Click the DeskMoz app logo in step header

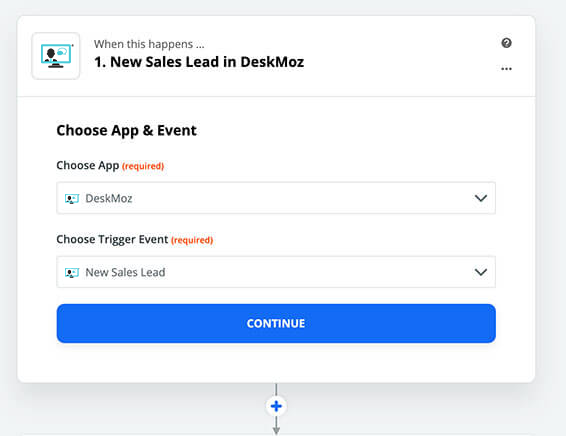[x=56, y=56]
